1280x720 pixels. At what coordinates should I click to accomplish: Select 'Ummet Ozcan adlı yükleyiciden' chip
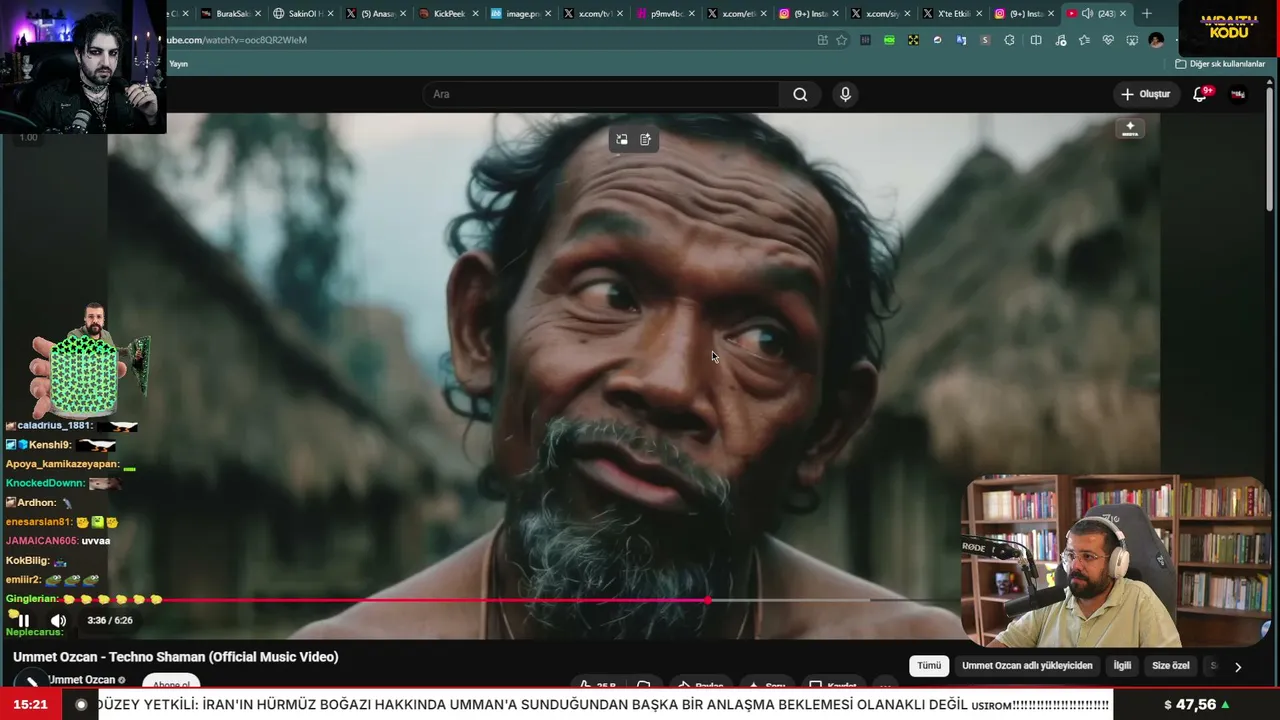coord(1027,666)
